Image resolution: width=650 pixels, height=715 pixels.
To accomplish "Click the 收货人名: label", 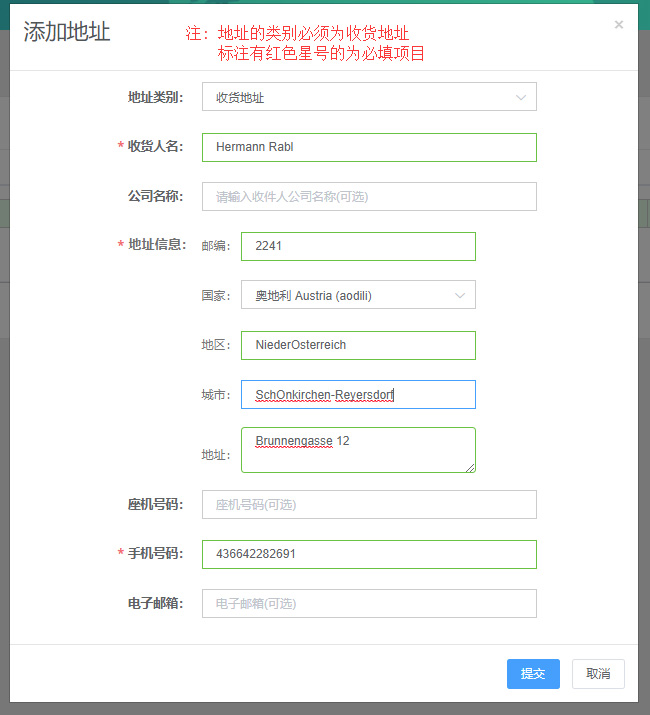I will pyautogui.click(x=156, y=146).
